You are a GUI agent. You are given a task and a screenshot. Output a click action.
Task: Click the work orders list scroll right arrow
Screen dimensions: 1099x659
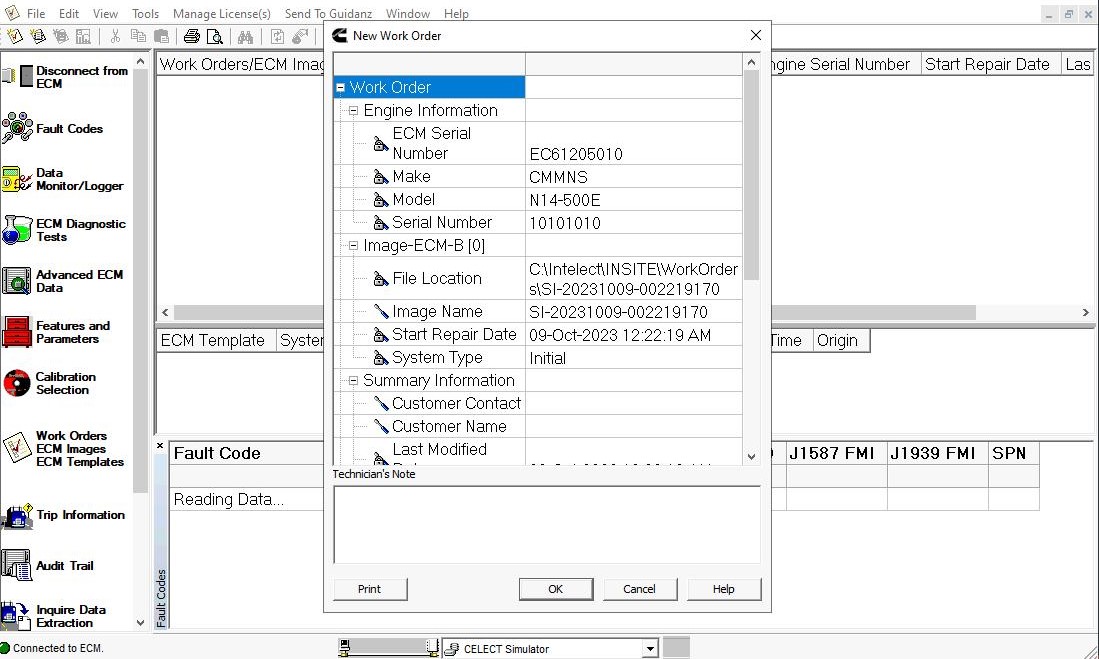[1086, 313]
